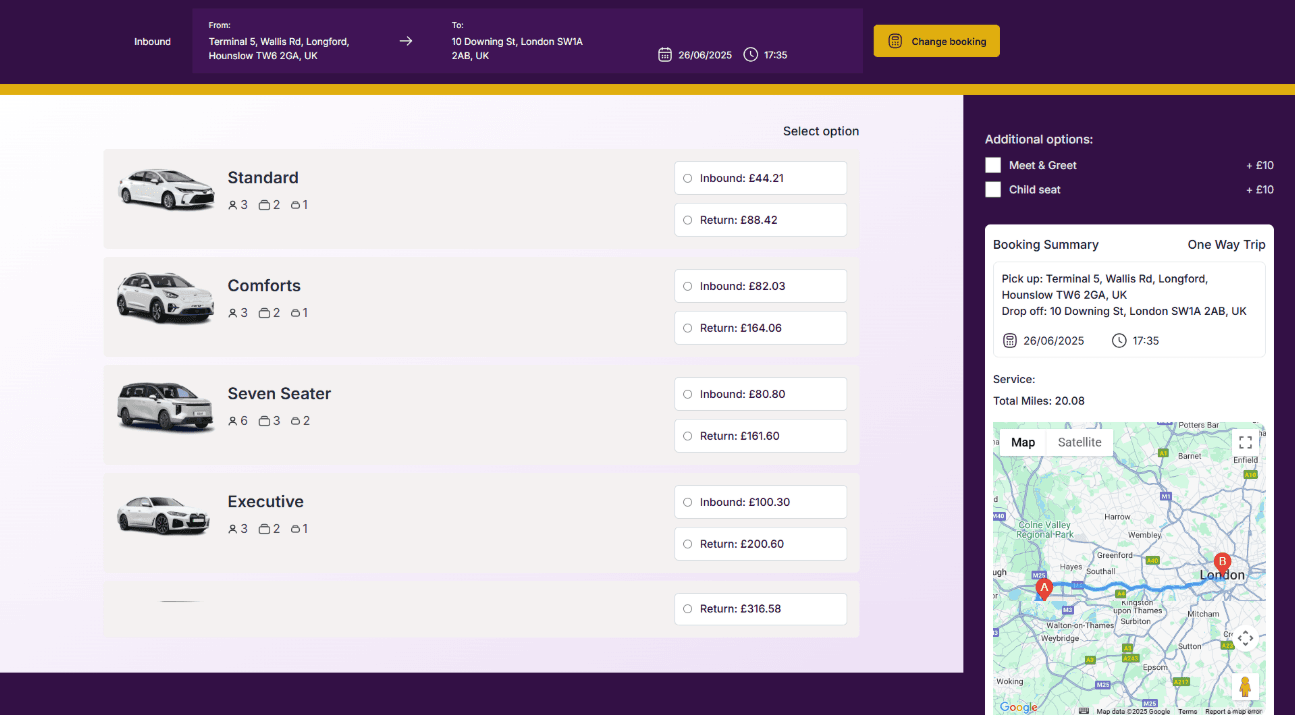1295x715 pixels.
Task: Choose Comforts Return £164.06 option
Action: 687,328
